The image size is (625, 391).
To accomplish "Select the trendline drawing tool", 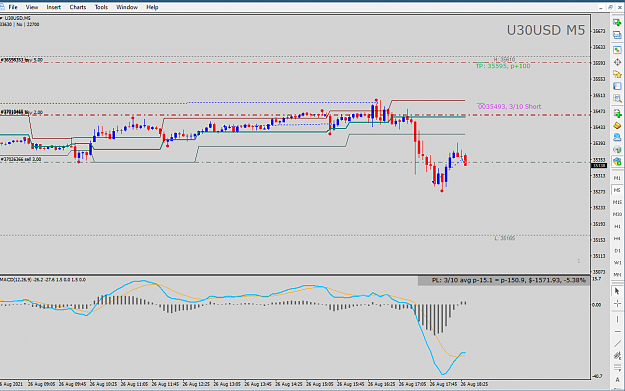I will [617, 344].
